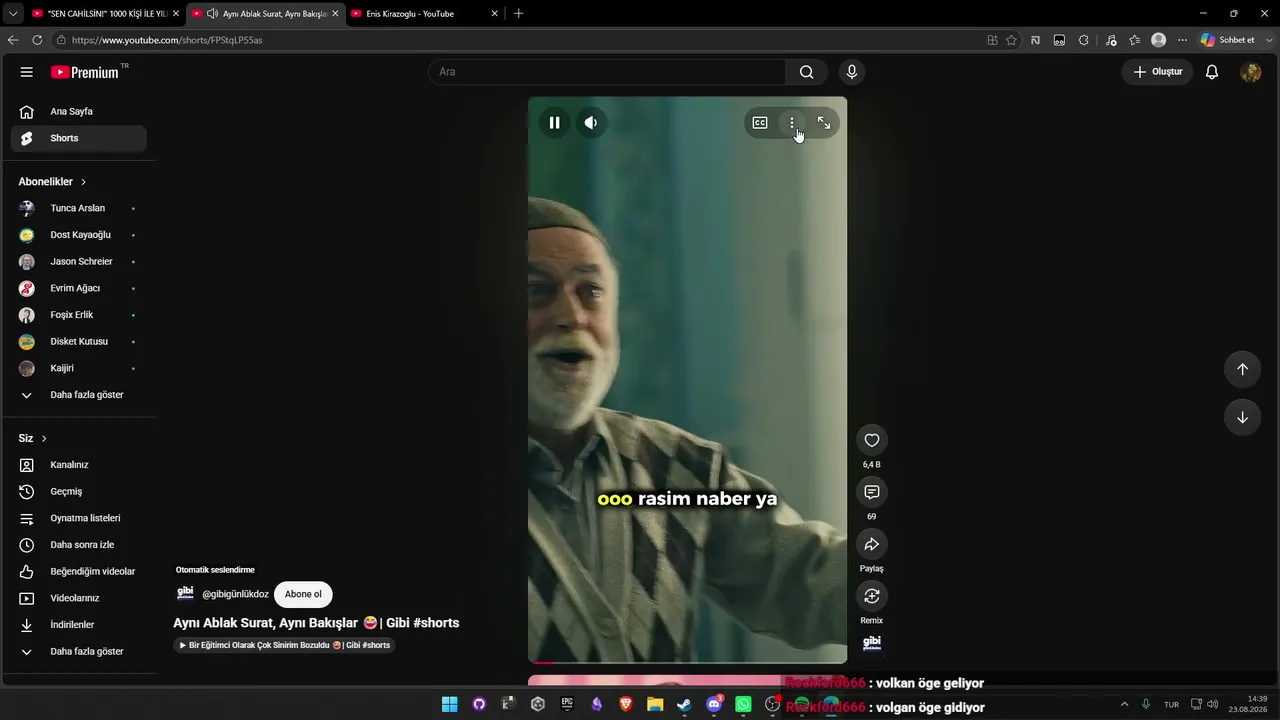Screen dimensions: 1280x720
Task: Go to the previous Short
Action: click(1242, 369)
